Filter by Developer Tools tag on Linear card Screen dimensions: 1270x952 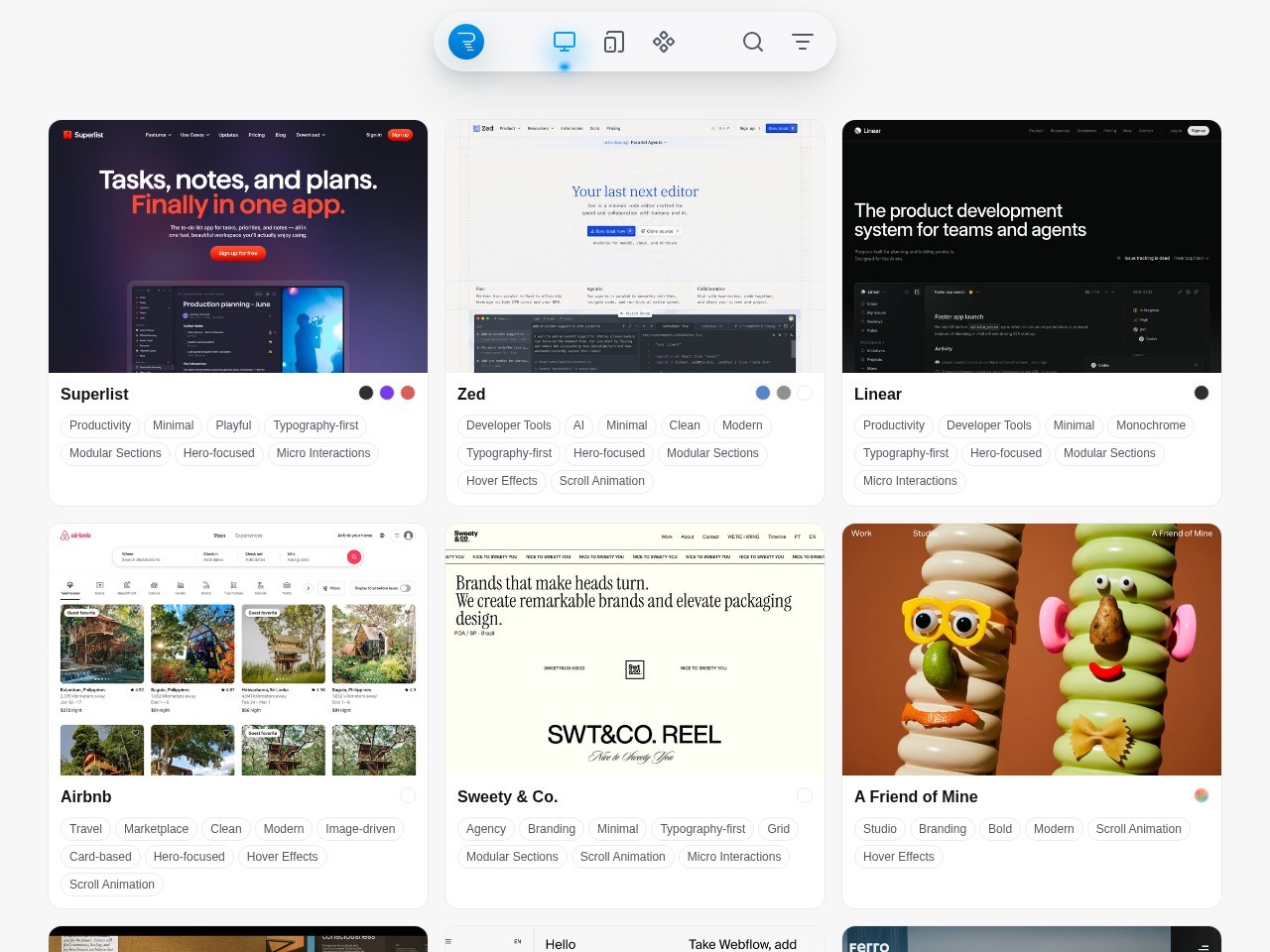click(989, 425)
